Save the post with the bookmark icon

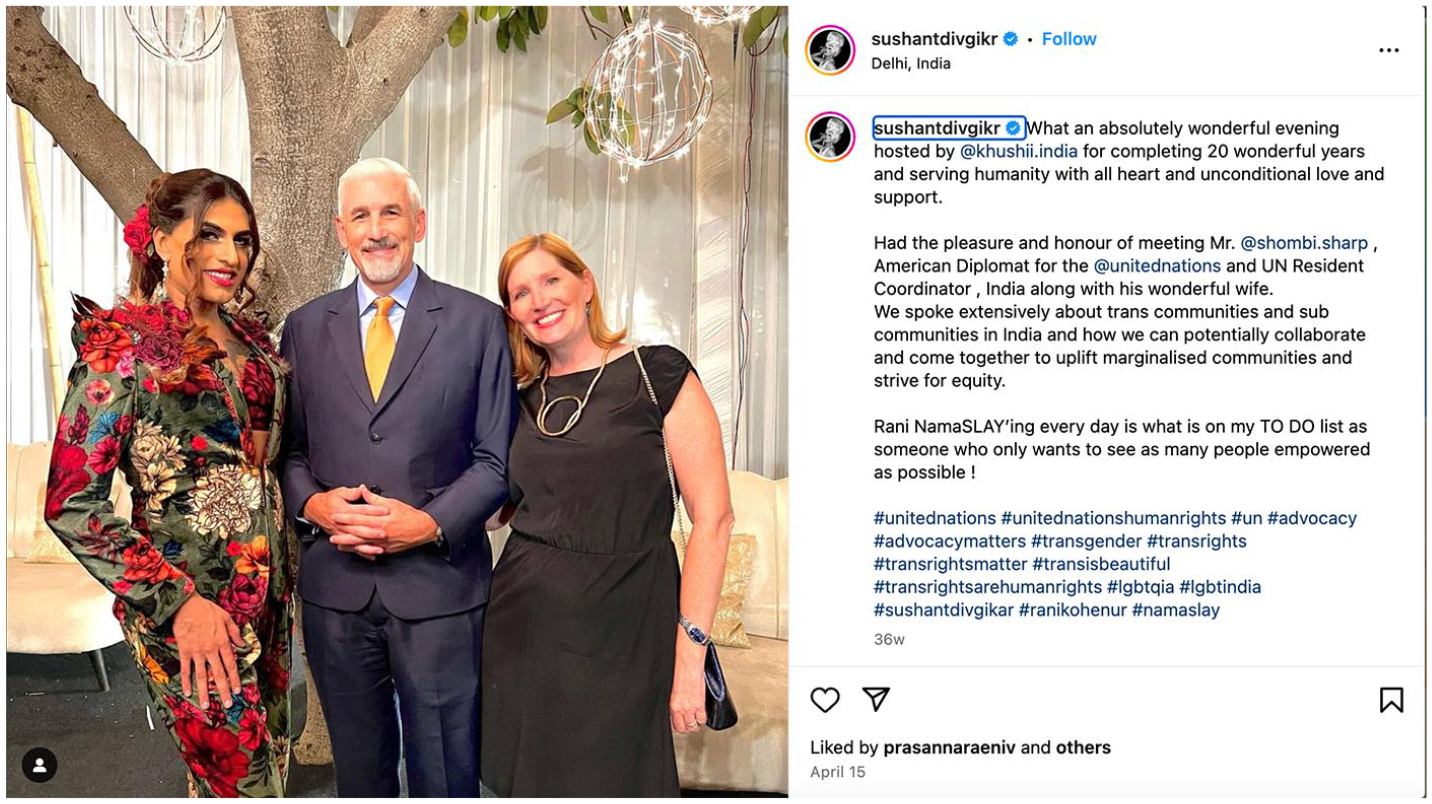point(1391,700)
